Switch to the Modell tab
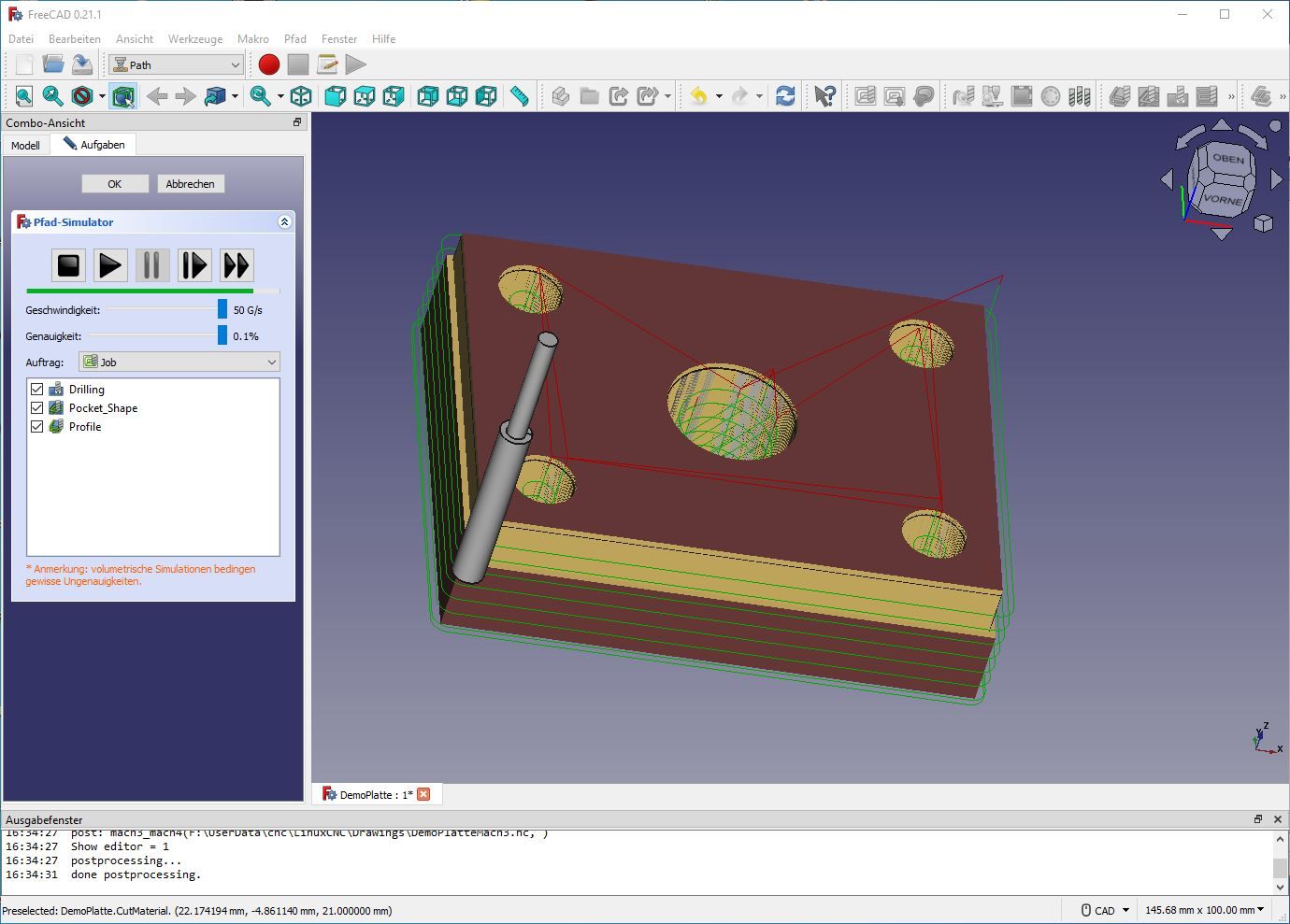 (x=25, y=146)
